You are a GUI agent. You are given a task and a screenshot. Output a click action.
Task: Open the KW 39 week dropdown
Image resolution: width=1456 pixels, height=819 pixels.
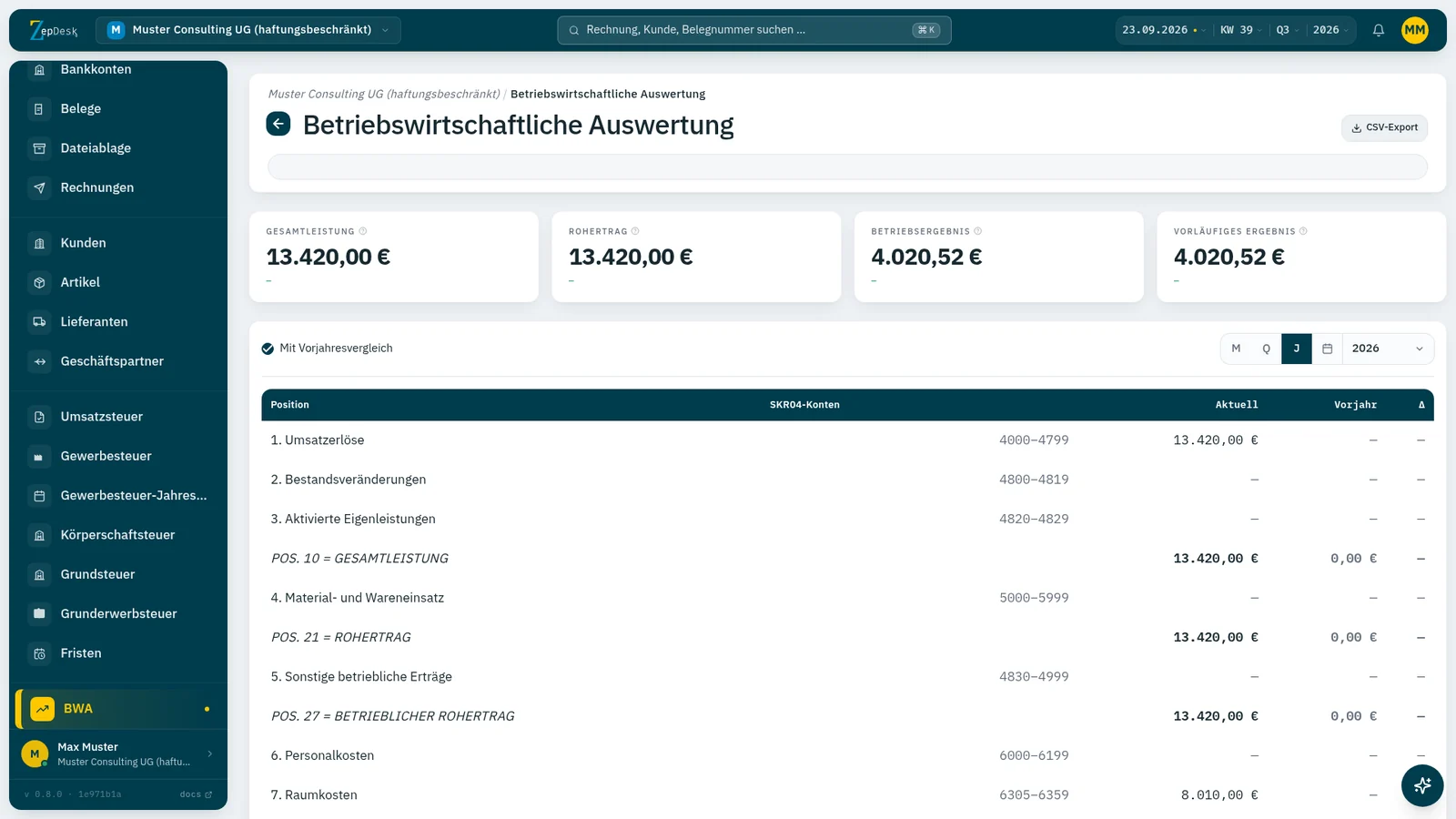click(x=1240, y=30)
